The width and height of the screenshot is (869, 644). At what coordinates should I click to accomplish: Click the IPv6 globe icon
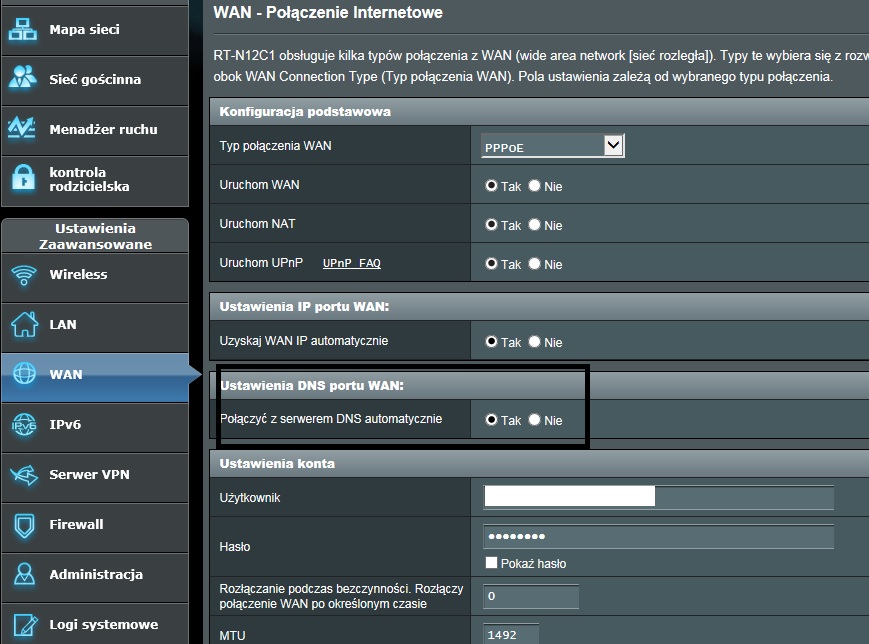(x=24, y=425)
